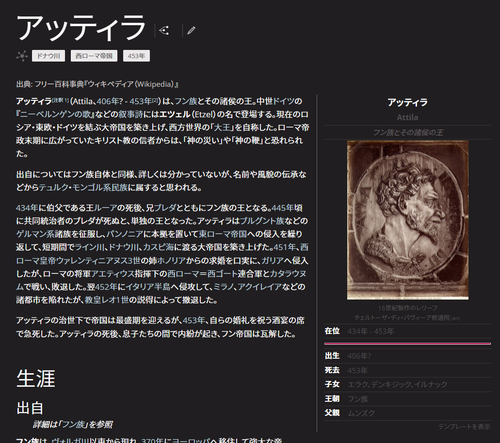Select the 西ローマ帝国 tag
This screenshot has width=500, height=443.
click(94, 56)
